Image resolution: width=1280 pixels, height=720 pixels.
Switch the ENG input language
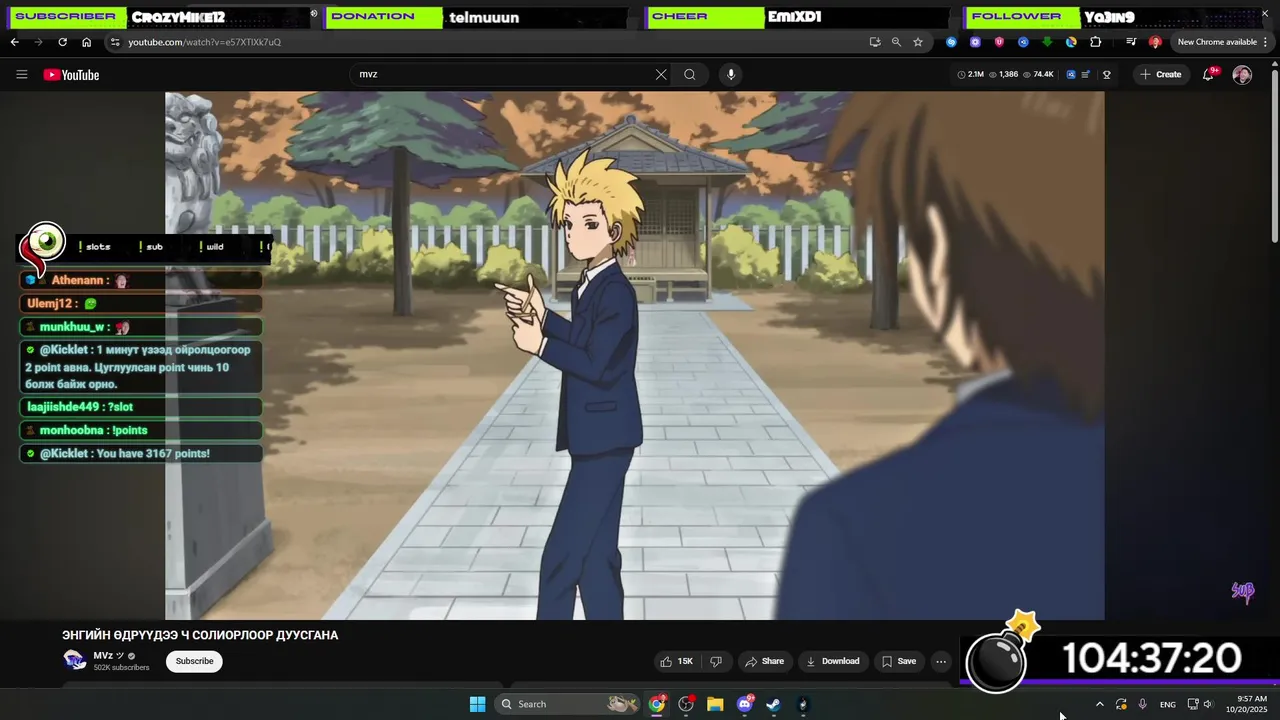(1167, 705)
